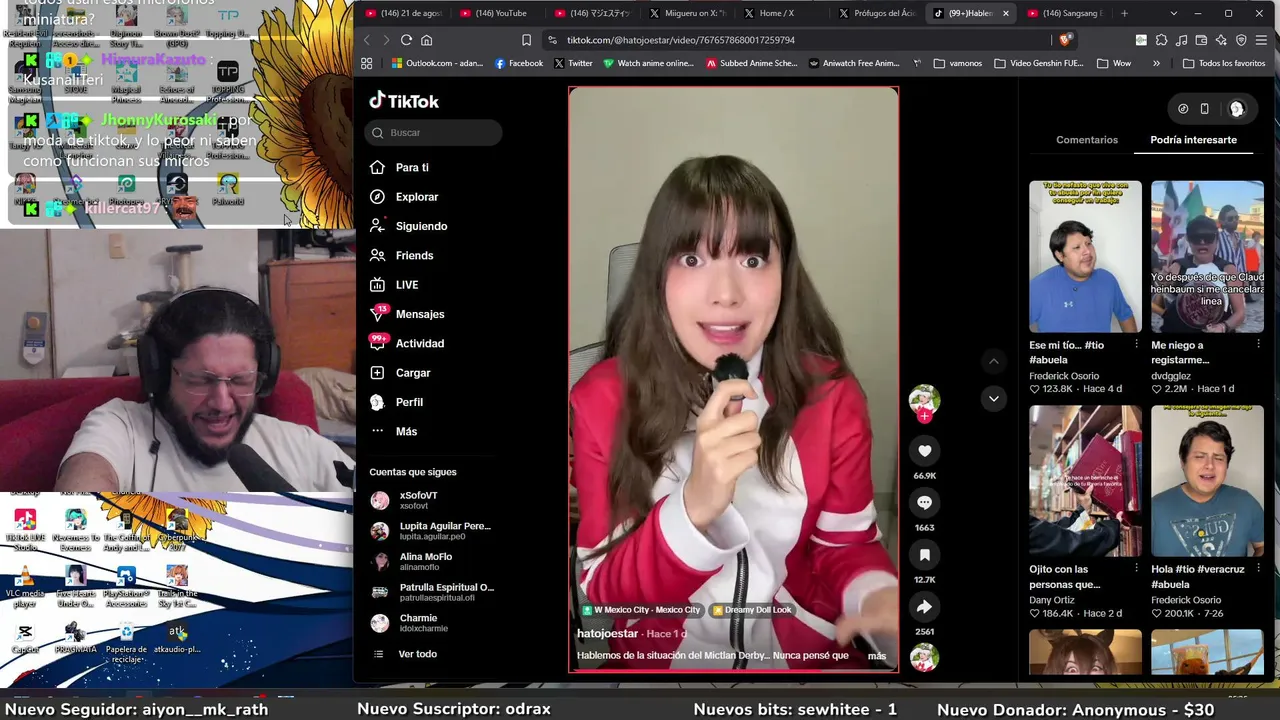Open the Perfil page

397,402
